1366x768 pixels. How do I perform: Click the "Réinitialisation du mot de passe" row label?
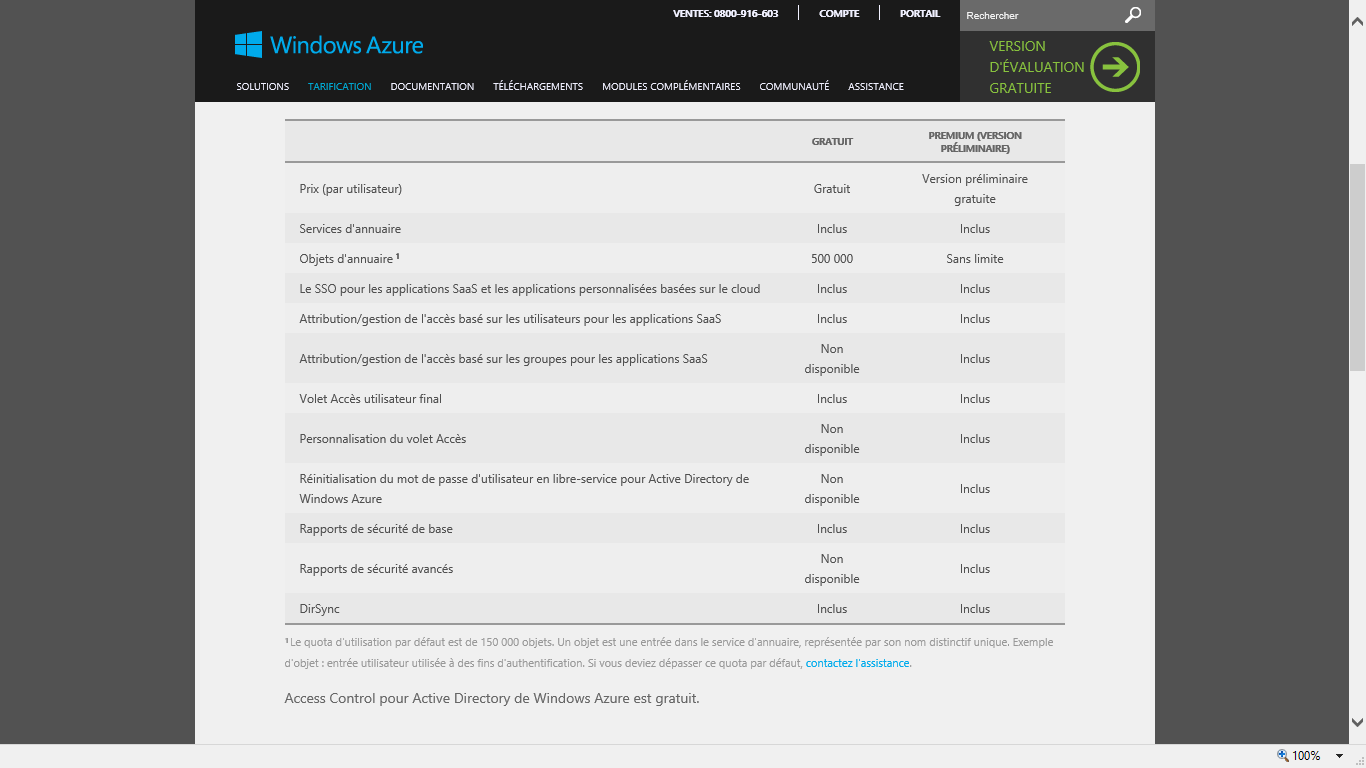pos(524,489)
